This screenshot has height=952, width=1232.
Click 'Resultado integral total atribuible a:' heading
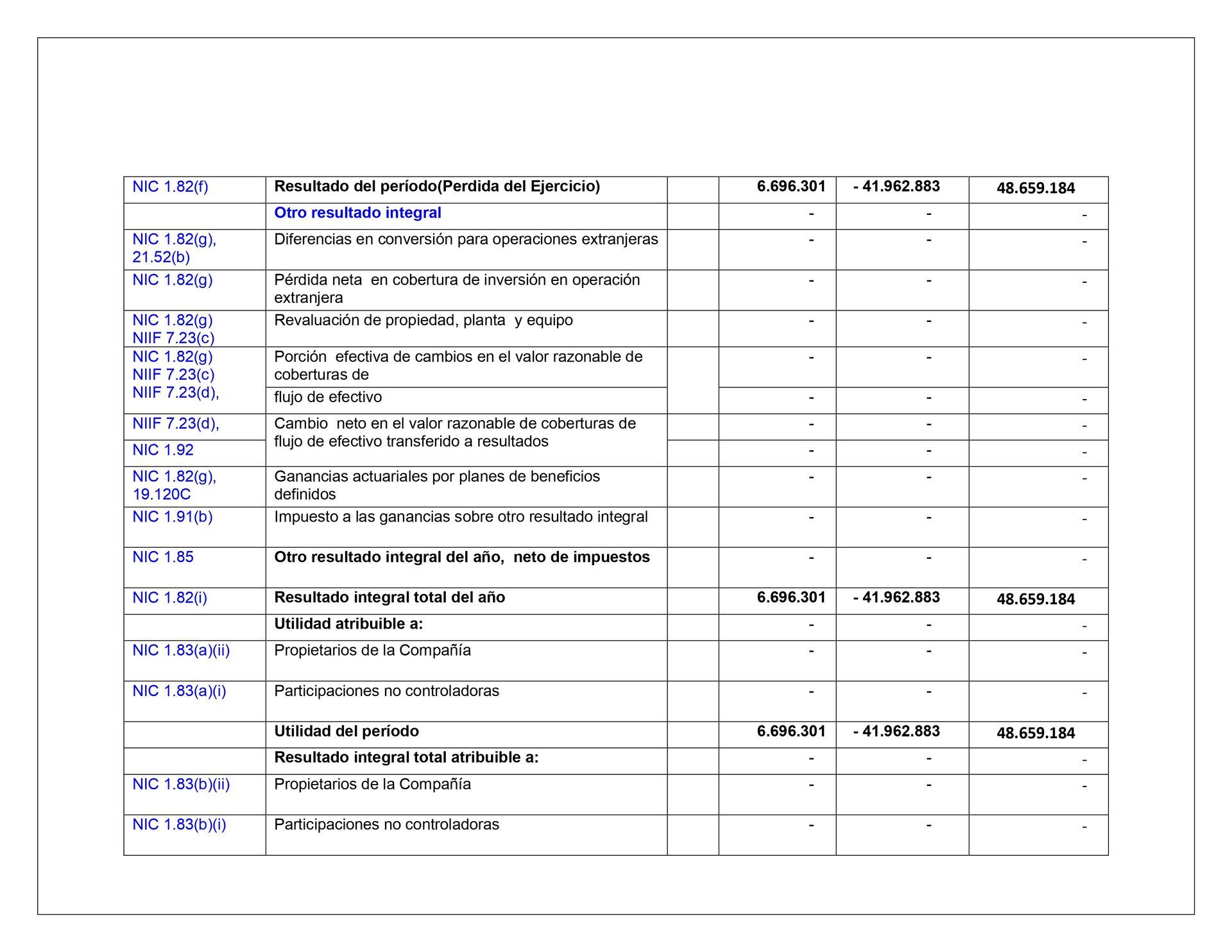tap(406, 758)
